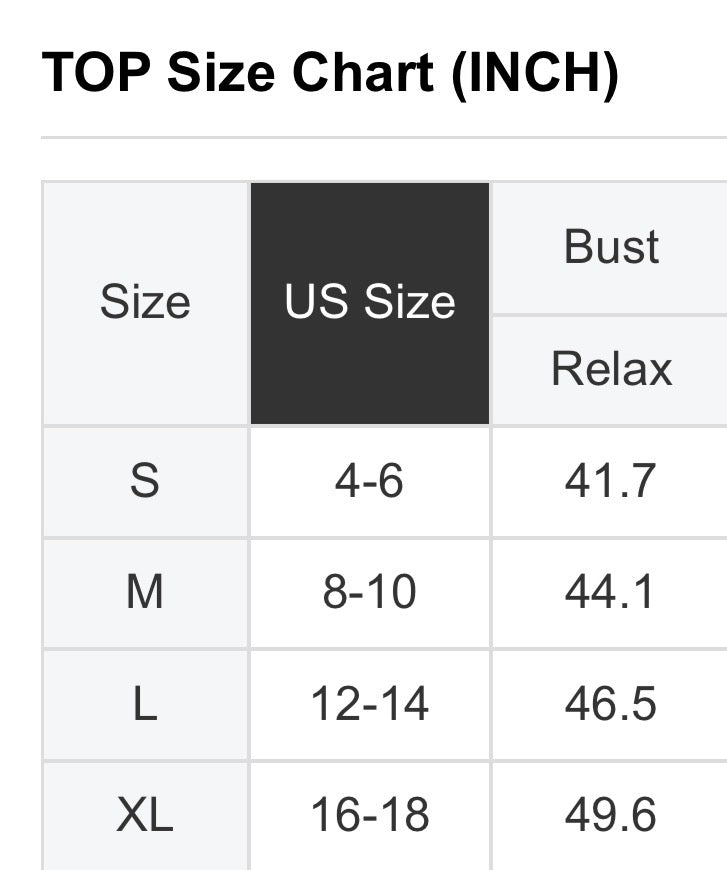Screen dimensions: 727x870
Task: Select the L size row label
Action: point(145,704)
